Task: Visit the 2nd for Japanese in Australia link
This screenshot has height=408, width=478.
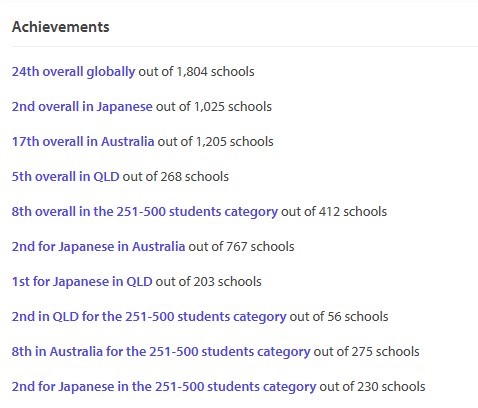Action: [x=98, y=247]
